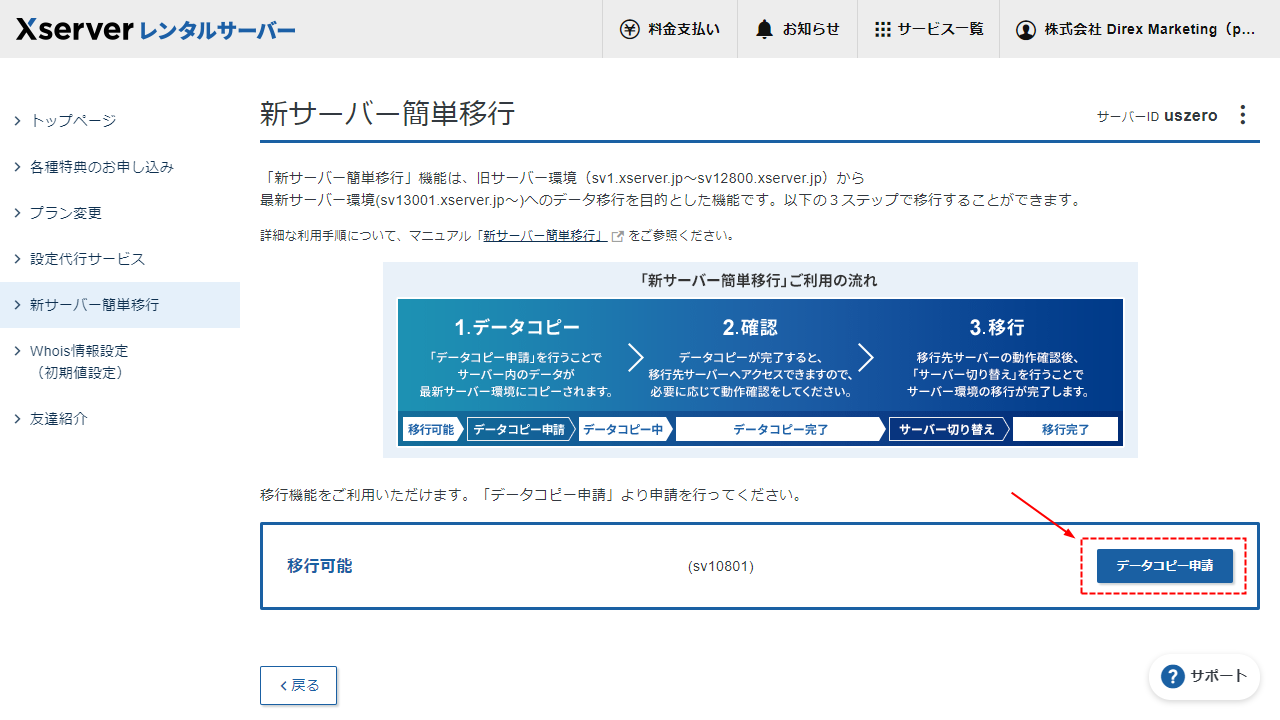Click the Xserver レンタルサーバー logo

pos(155,29)
